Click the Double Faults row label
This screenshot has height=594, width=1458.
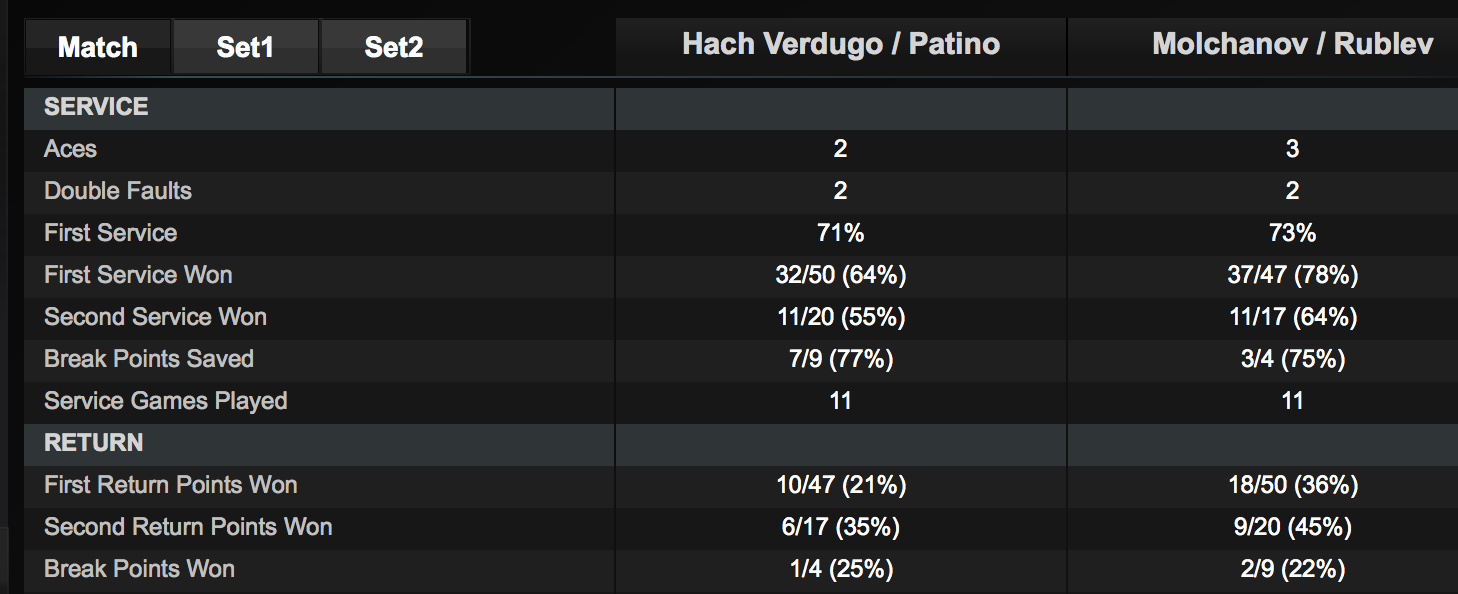118,191
